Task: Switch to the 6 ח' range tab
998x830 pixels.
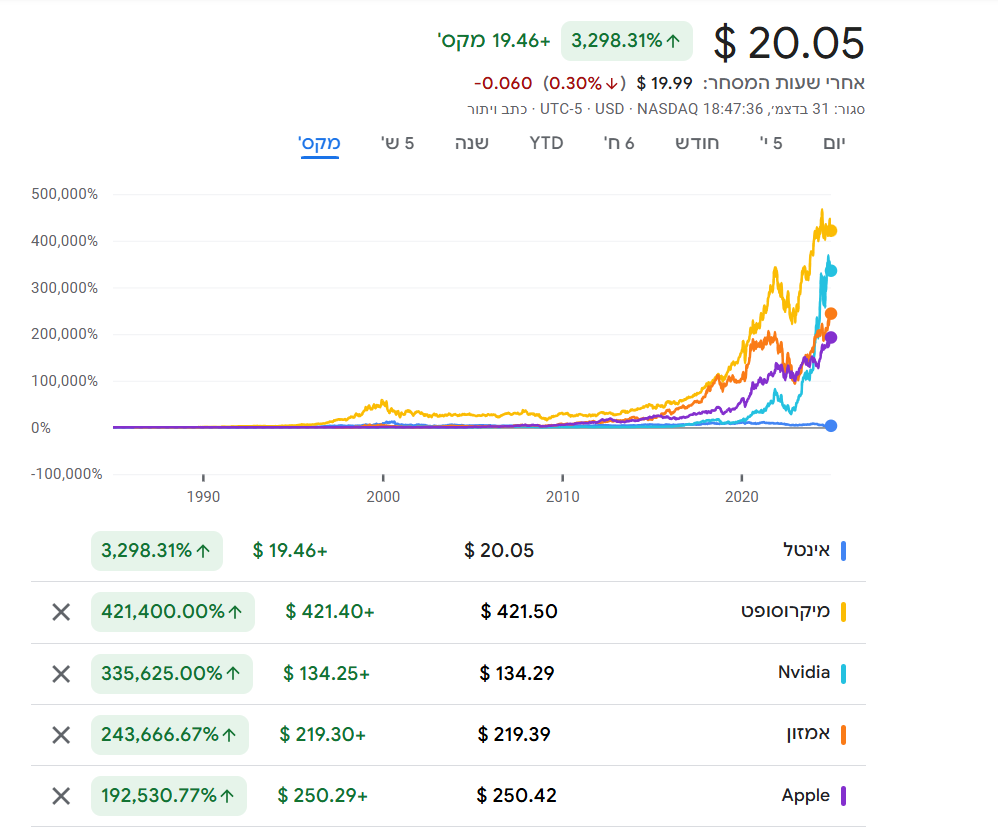Action: point(619,143)
